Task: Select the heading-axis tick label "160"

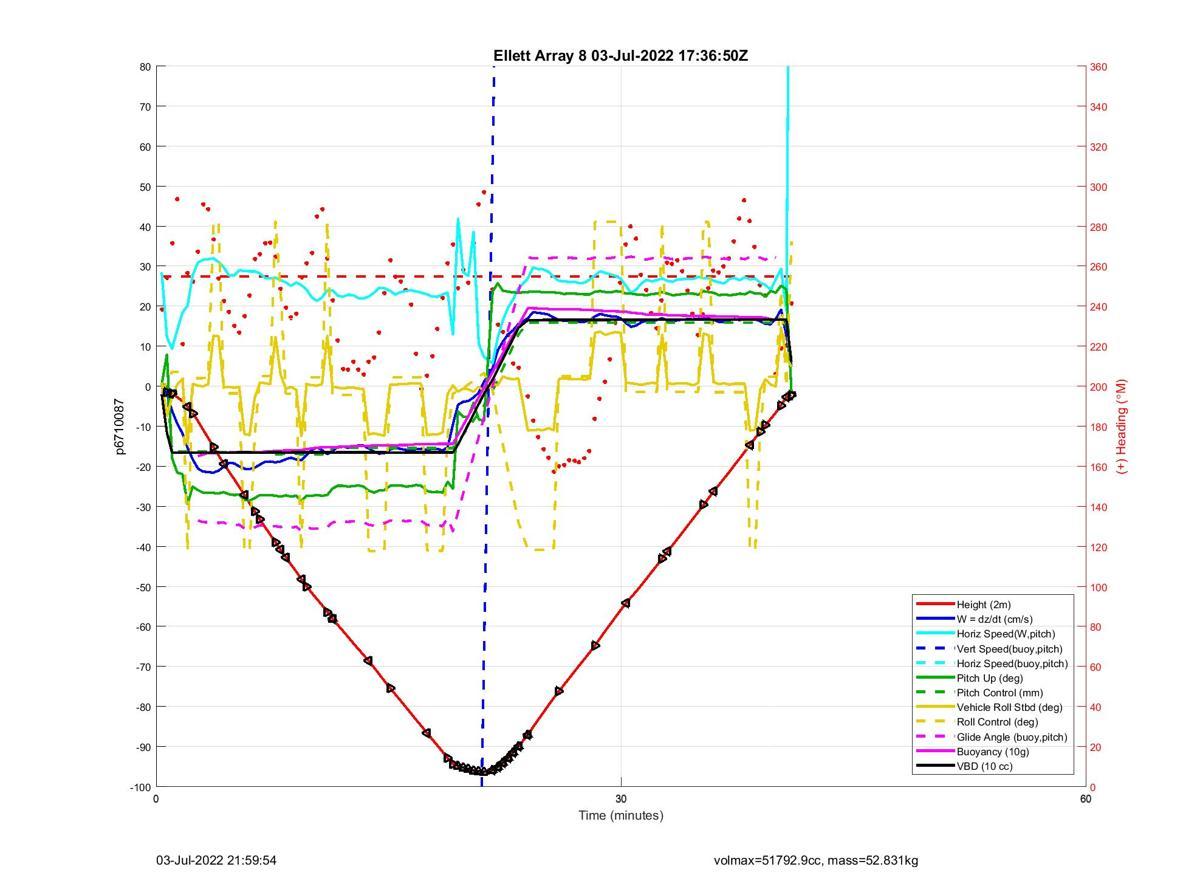Action: coord(1098,467)
